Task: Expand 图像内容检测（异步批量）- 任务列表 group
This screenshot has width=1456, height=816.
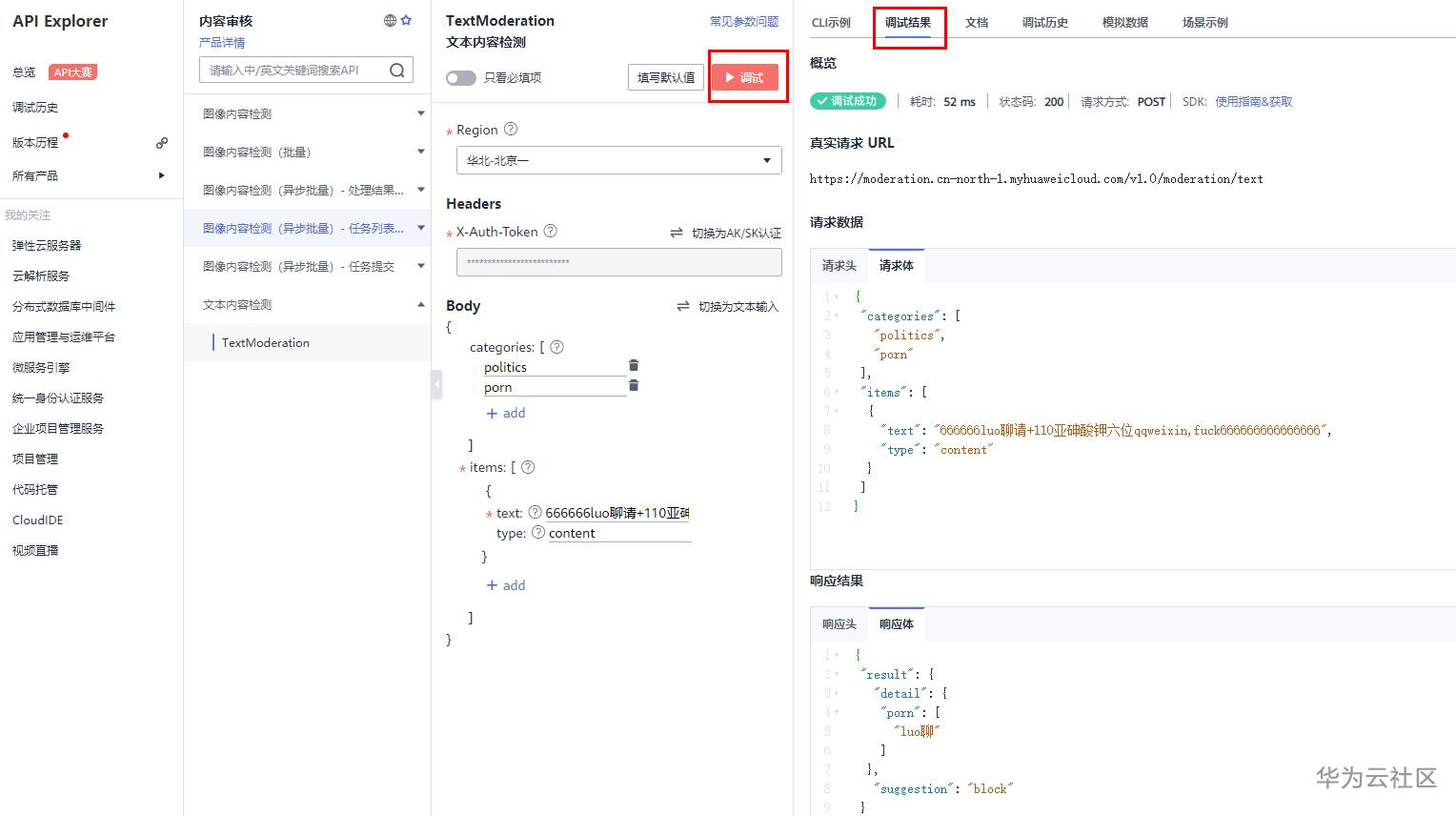Action: coord(421,228)
